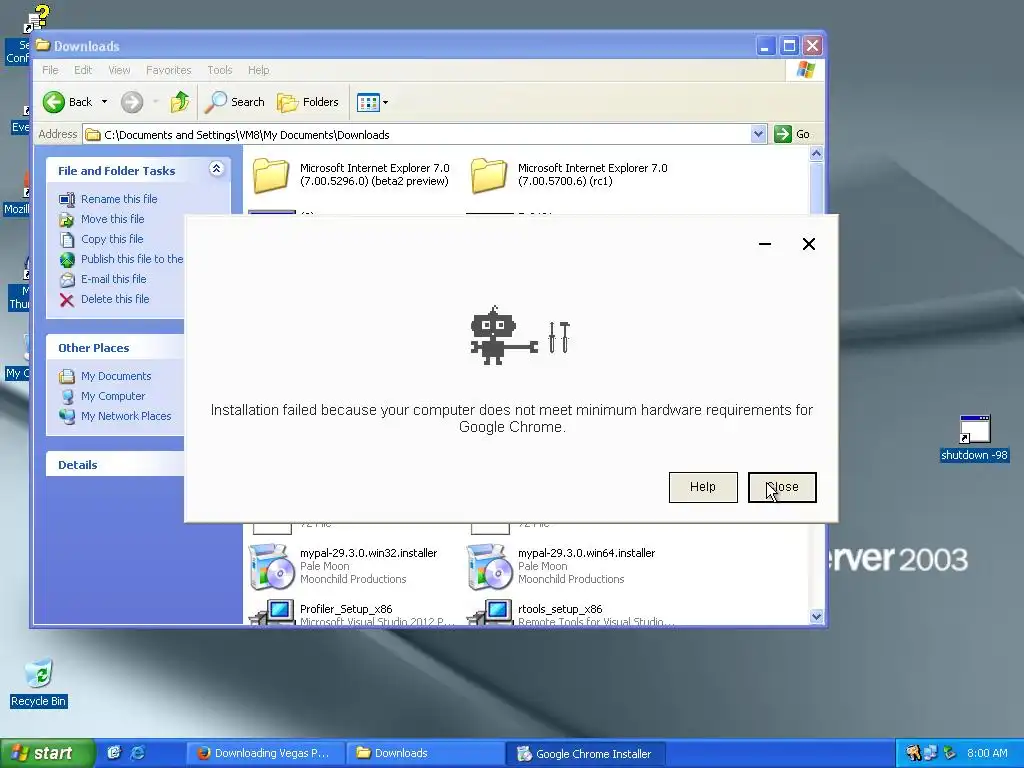Viewport: 1024px width, 768px height.
Task: Open the Help menu in Downloads window
Action: click(x=258, y=70)
